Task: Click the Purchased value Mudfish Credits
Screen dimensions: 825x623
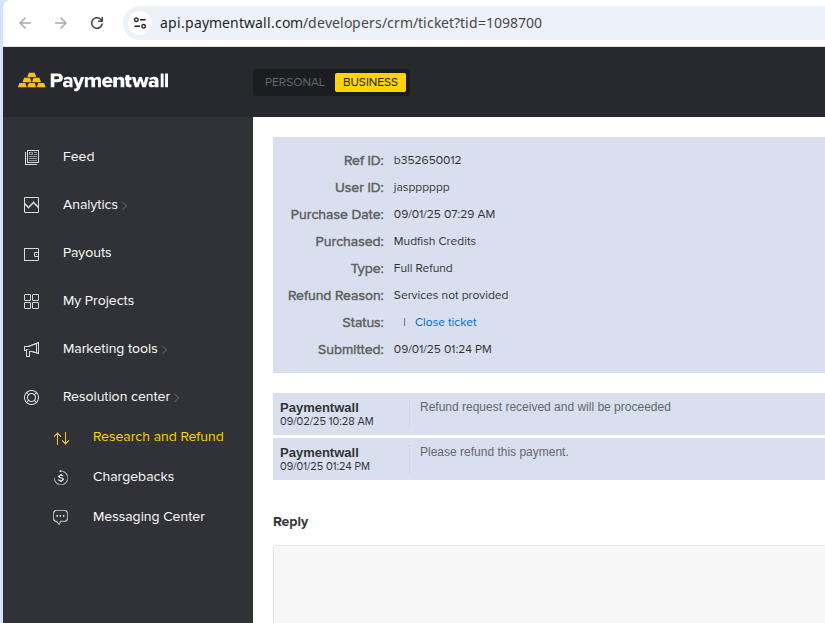Action: pos(435,241)
